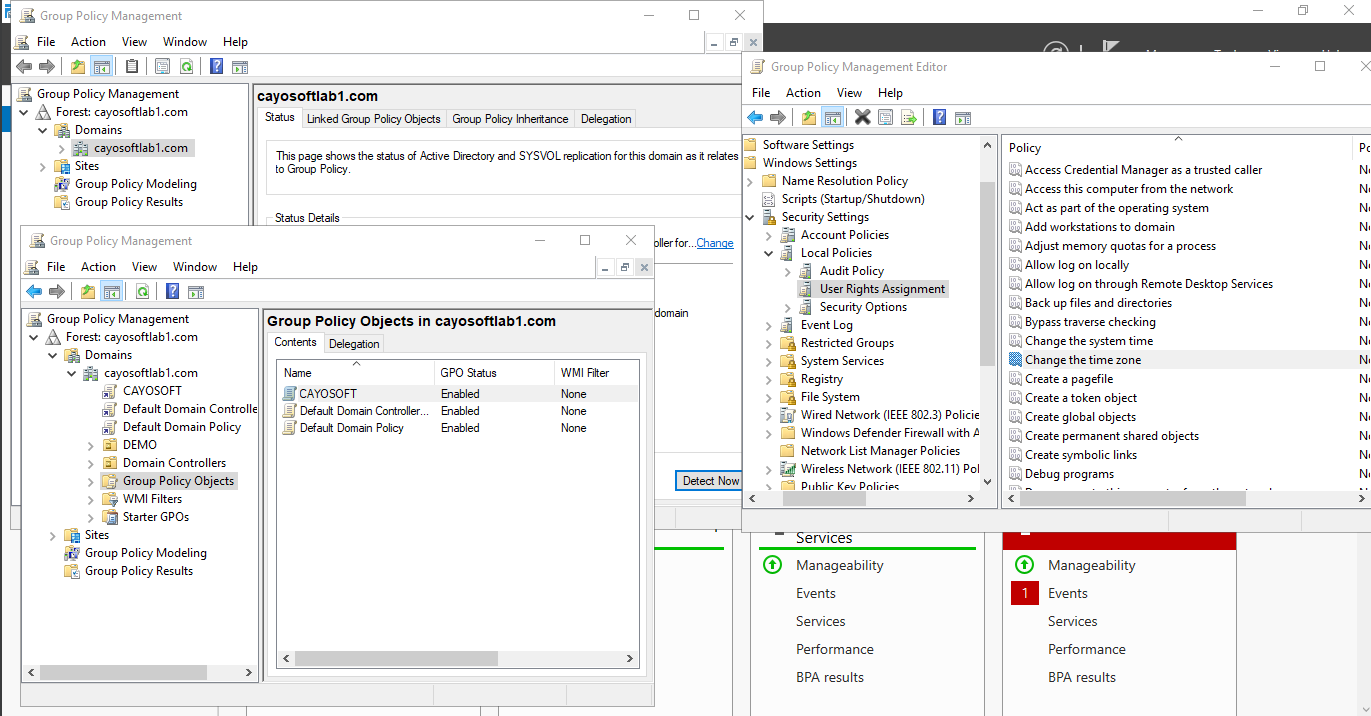Click the Delete (X) icon in Policy Editor toolbar
The height and width of the screenshot is (716, 1371).
[x=862, y=117]
